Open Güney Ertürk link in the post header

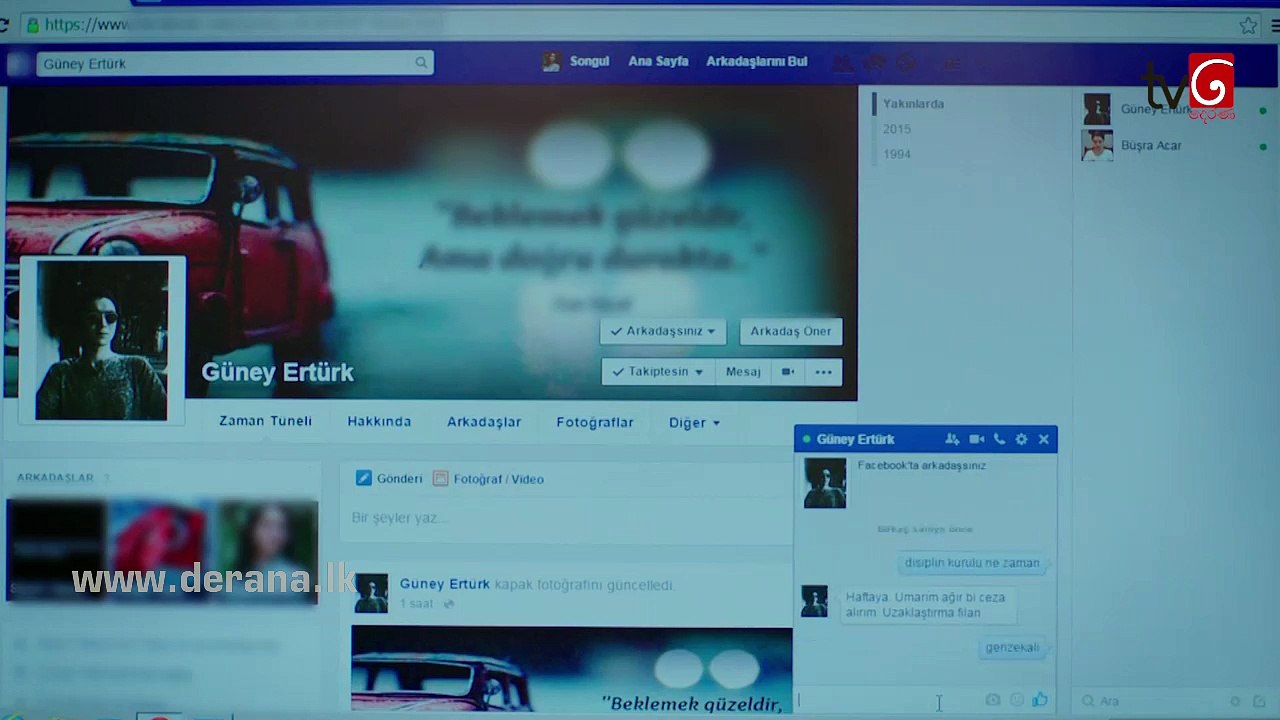445,584
